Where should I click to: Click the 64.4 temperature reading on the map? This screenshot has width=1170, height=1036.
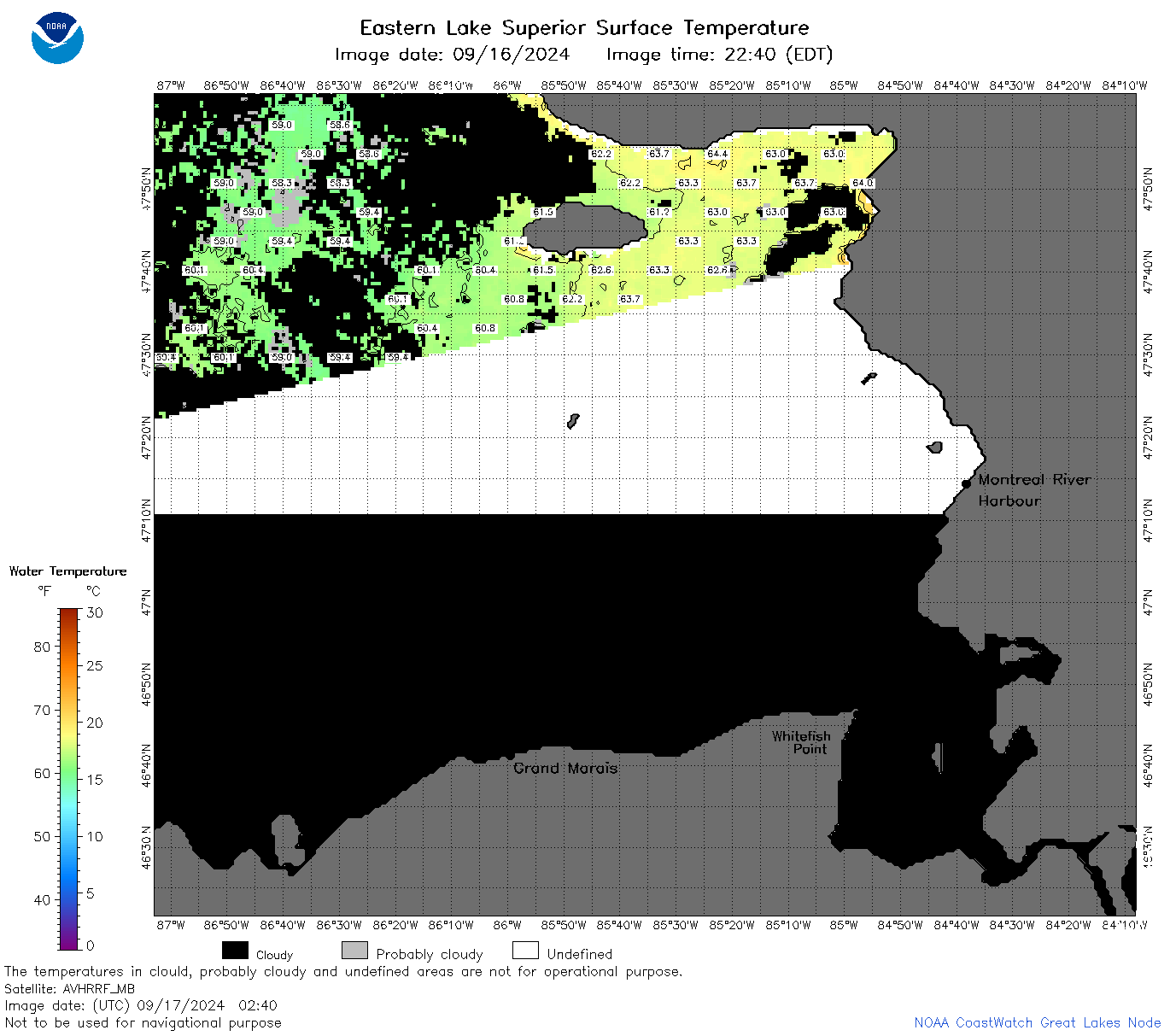(x=717, y=154)
